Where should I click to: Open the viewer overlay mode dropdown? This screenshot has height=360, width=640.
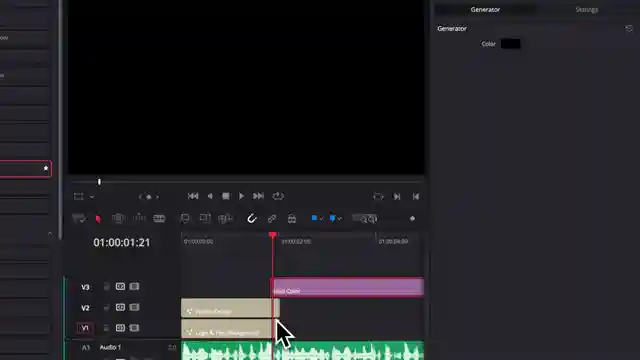(x=91, y=197)
